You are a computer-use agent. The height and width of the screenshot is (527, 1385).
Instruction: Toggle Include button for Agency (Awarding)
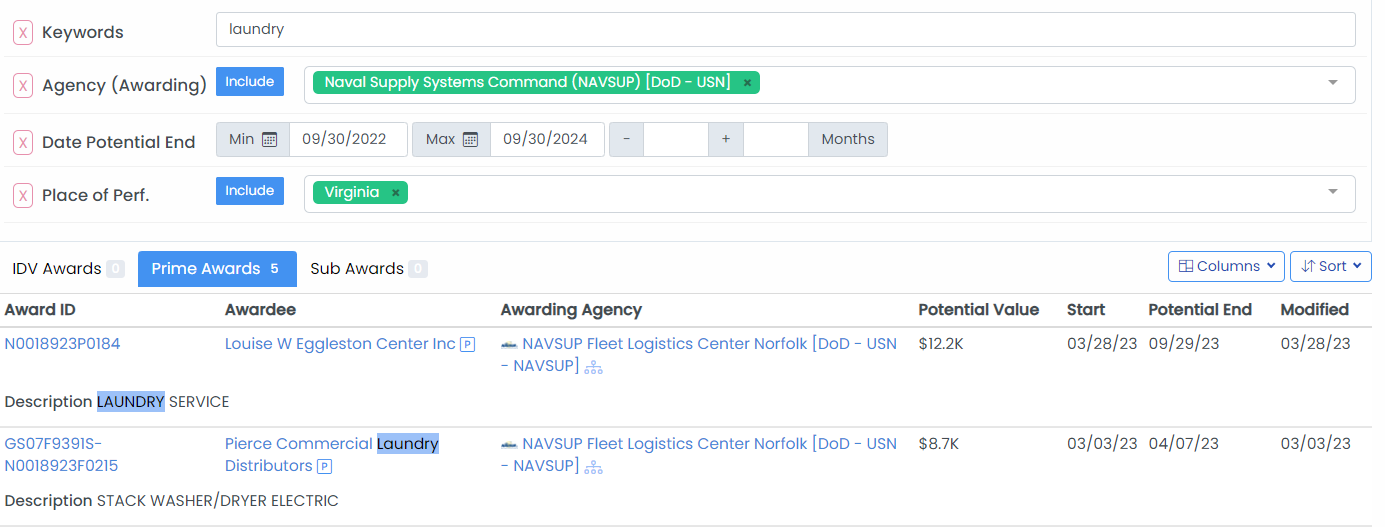click(x=250, y=82)
